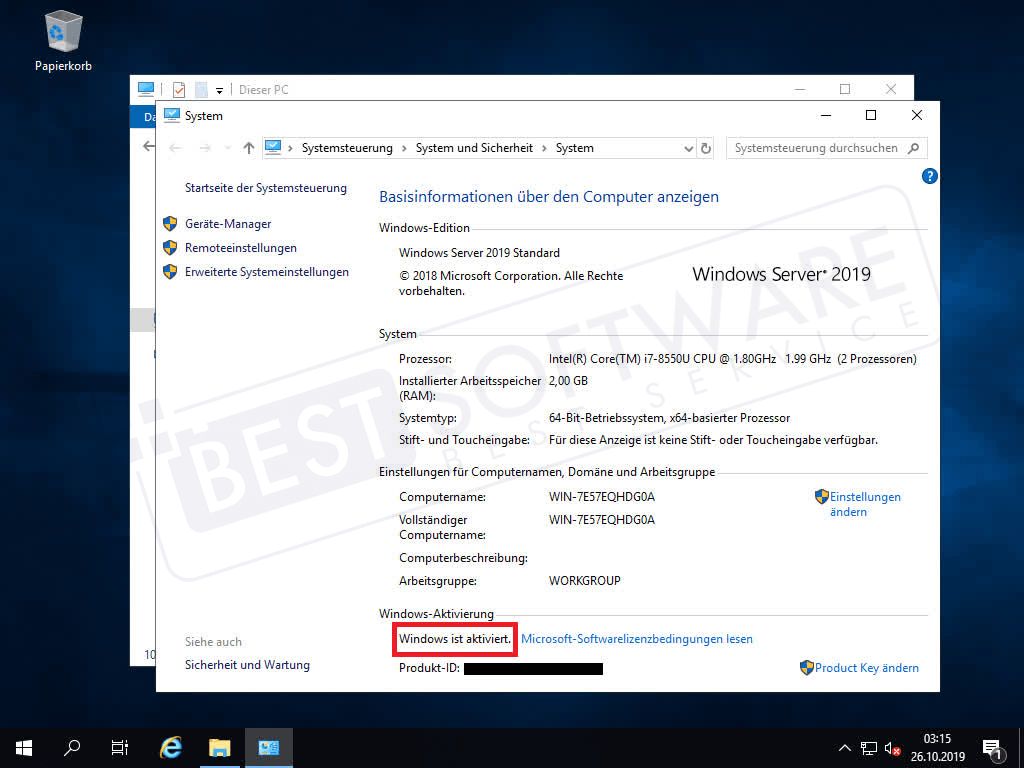Open the Start menu
The height and width of the screenshot is (768, 1024).
[x=22, y=747]
